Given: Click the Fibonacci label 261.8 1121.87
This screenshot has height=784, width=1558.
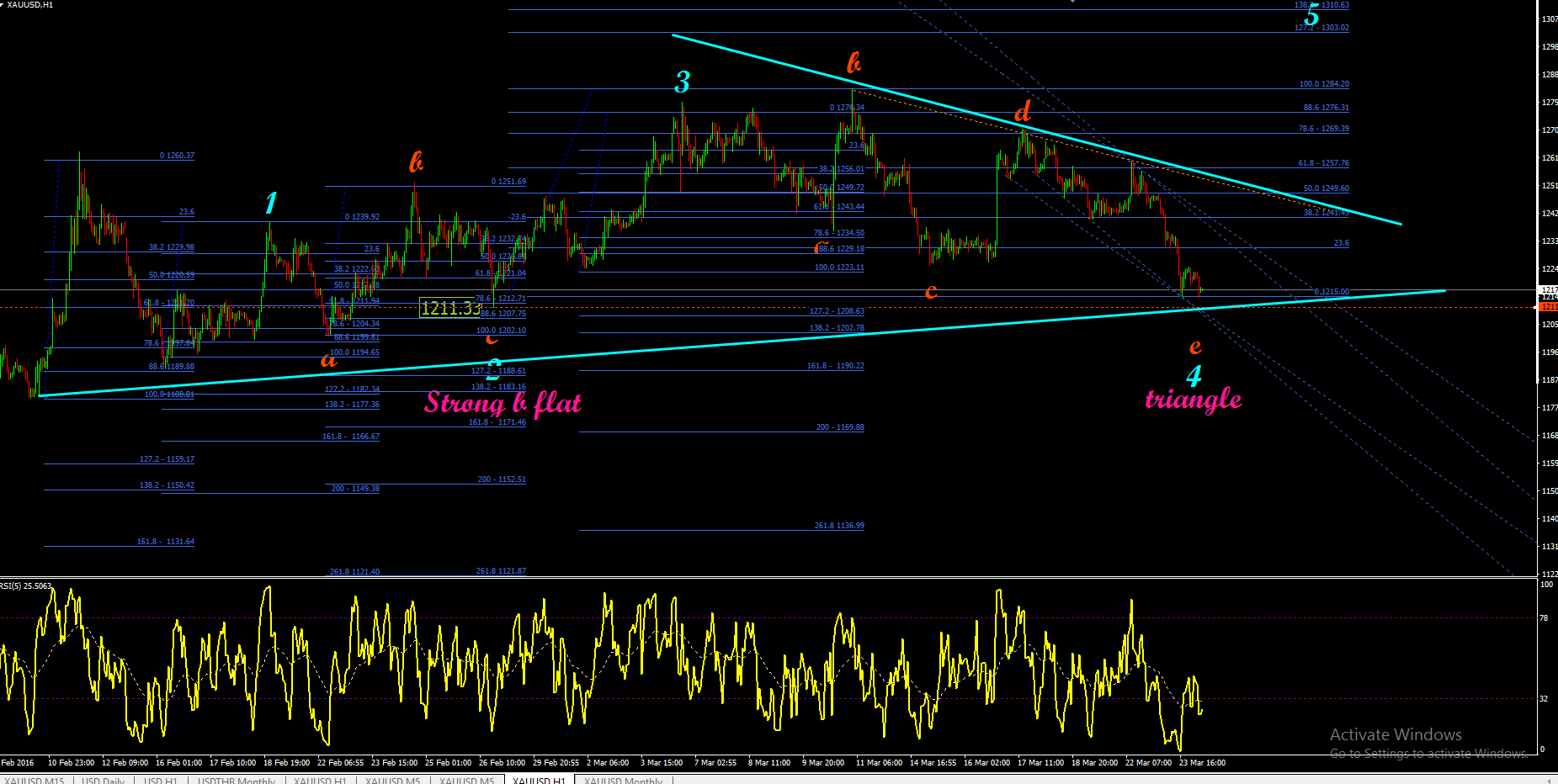Looking at the screenshot, I should 501,571.
